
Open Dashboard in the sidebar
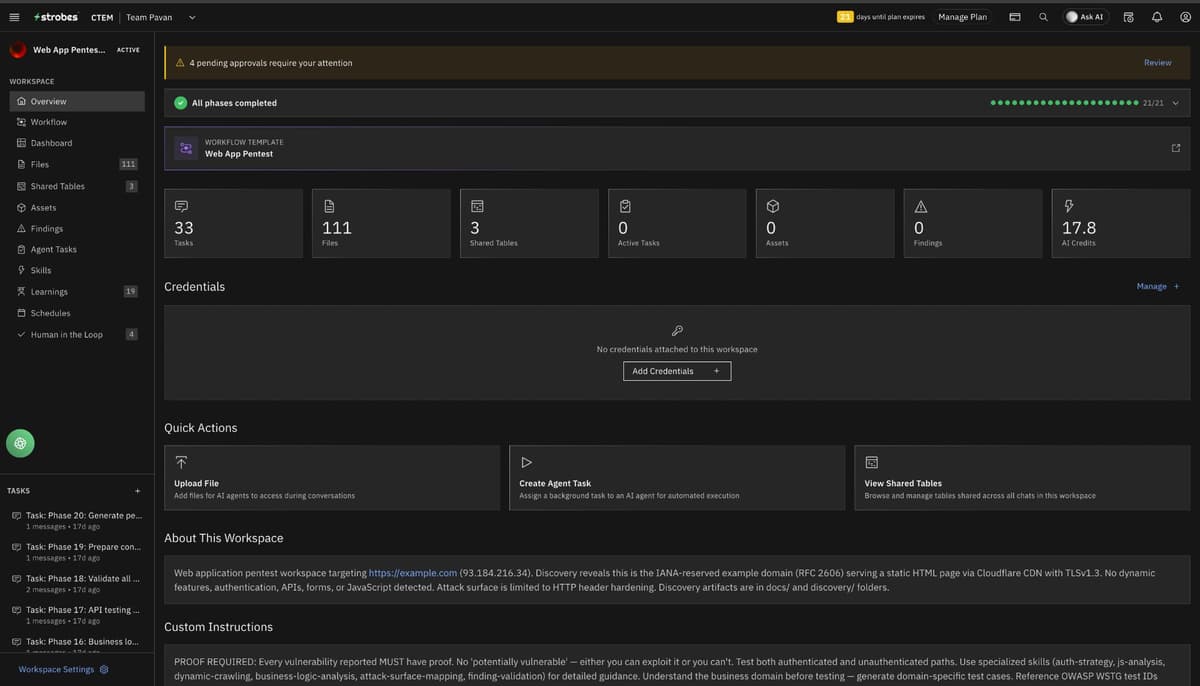click(x=77, y=143)
